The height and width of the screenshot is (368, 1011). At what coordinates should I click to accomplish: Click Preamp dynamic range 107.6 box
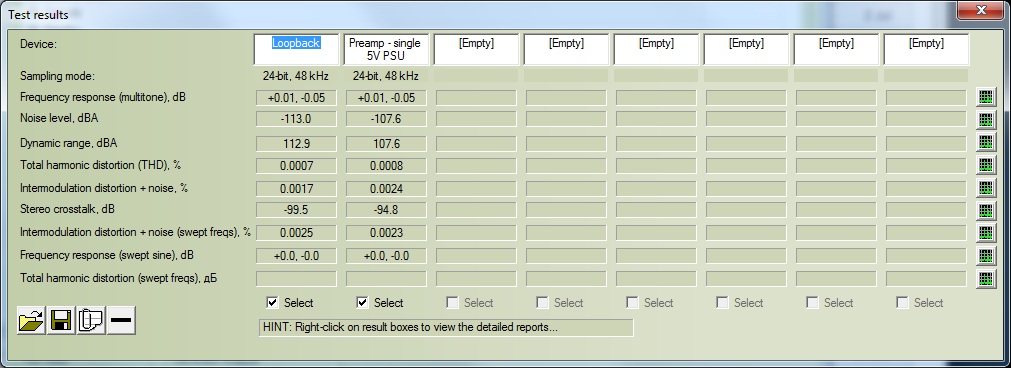386,143
